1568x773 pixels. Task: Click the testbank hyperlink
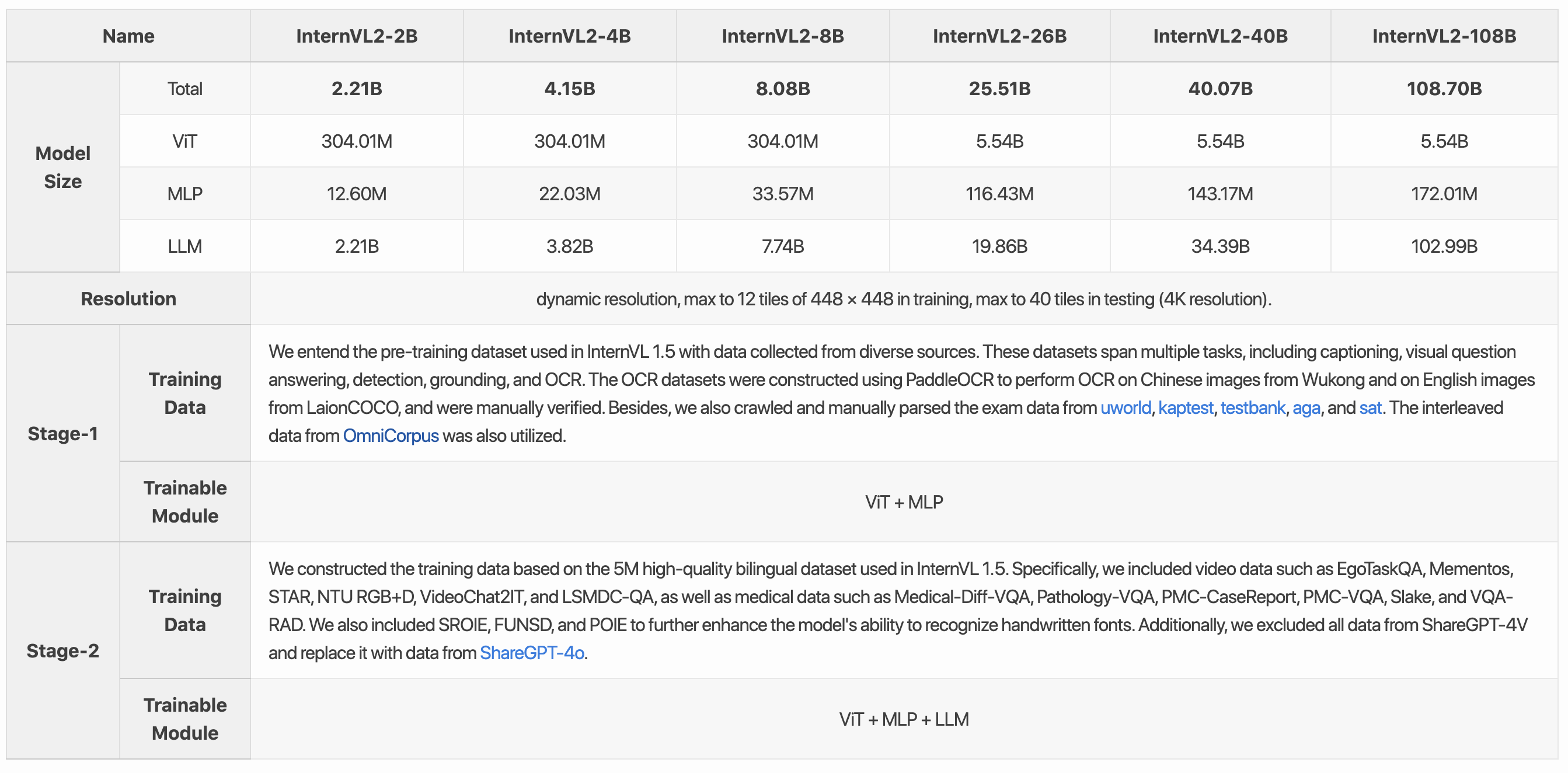[1252, 408]
